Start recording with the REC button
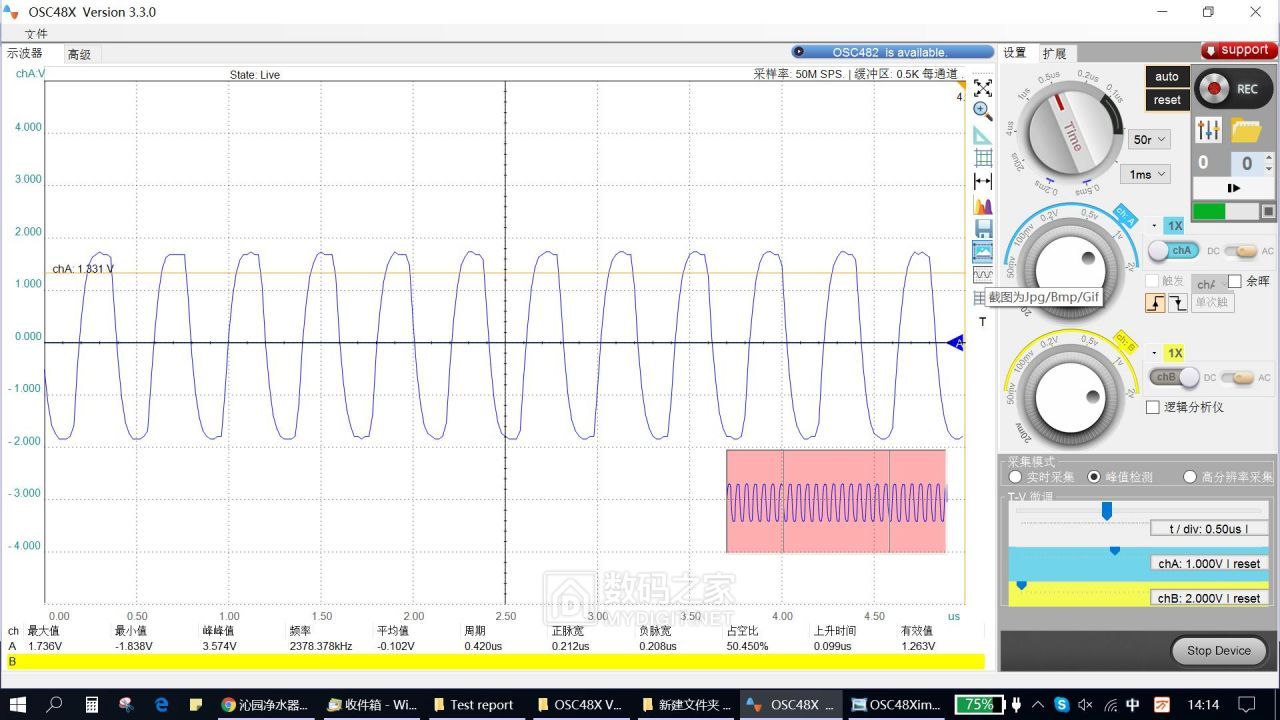Screen dimensions: 1280x720 click(x=1234, y=89)
